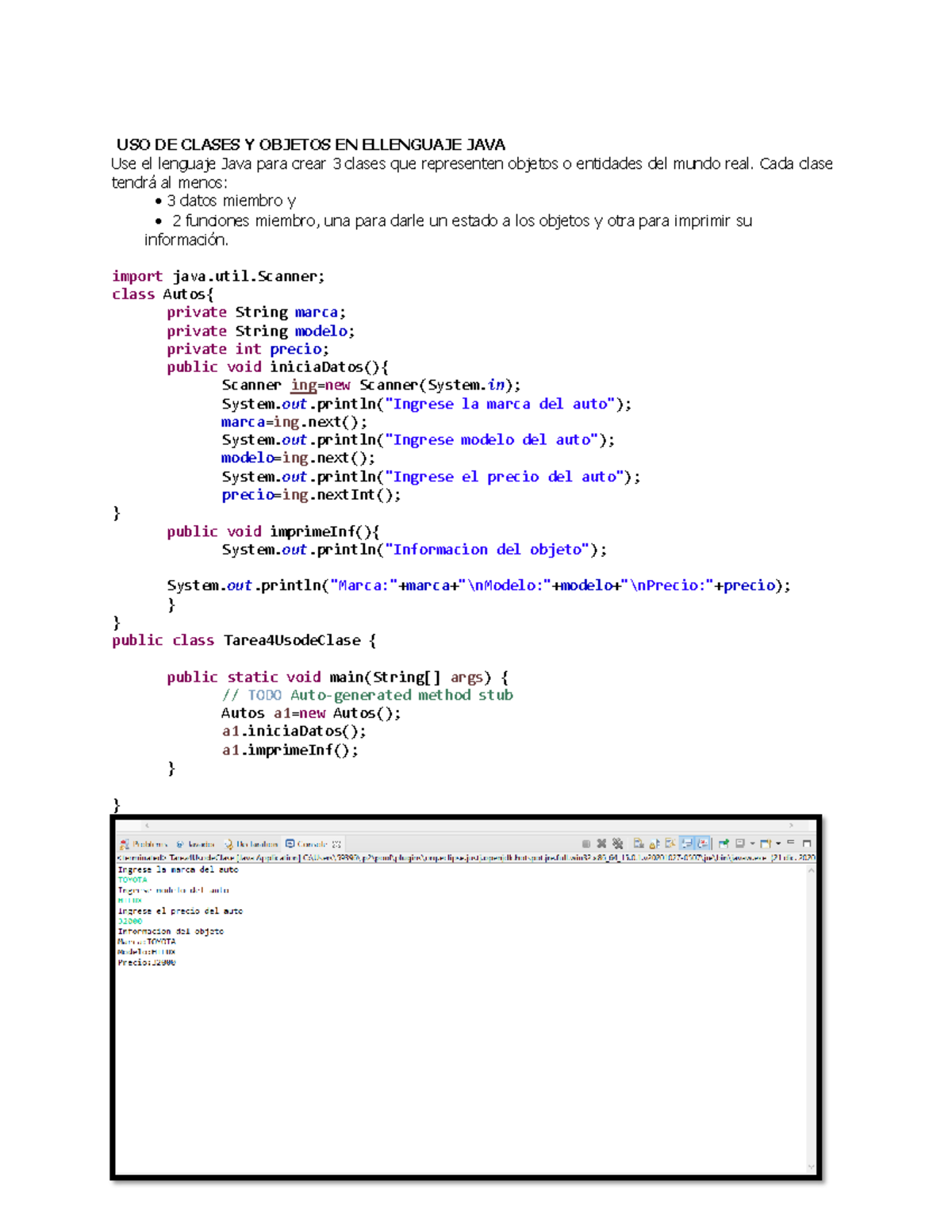952x1232 pixels.
Task: Toggle Show Console When Standard Out Changes
Action: click(x=688, y=843)
